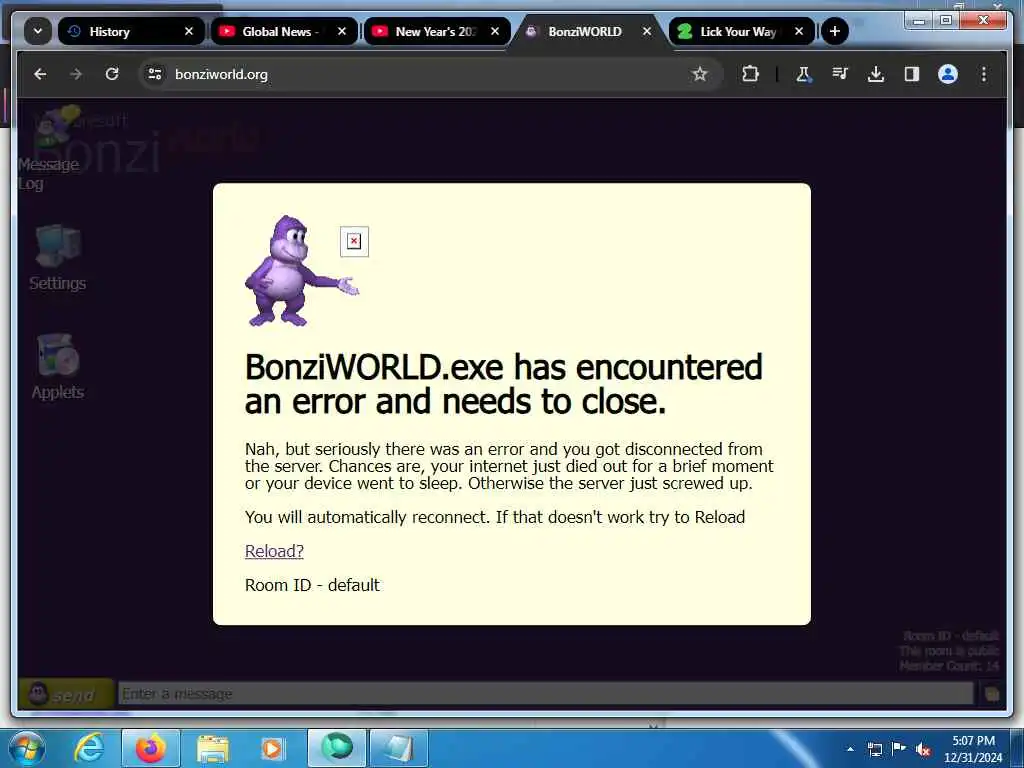Image resolution: width=1024 pixels, height=768 pixels.
Task: Open the profile avatar menu
Action: click(948, 74)
